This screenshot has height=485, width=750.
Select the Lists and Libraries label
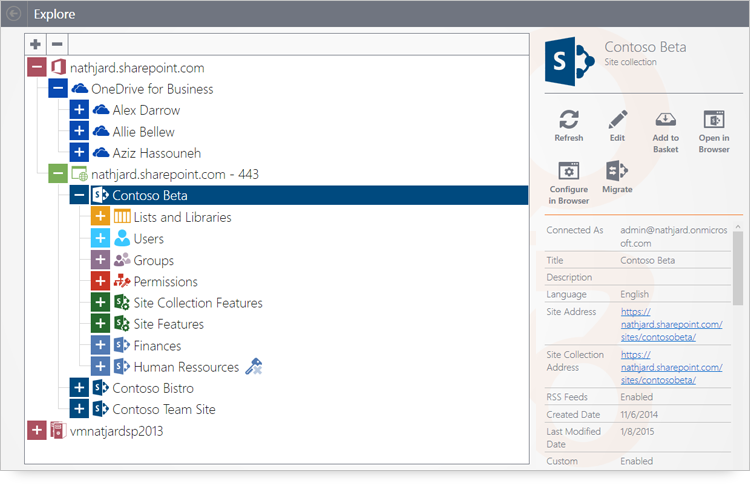(182, 217)
